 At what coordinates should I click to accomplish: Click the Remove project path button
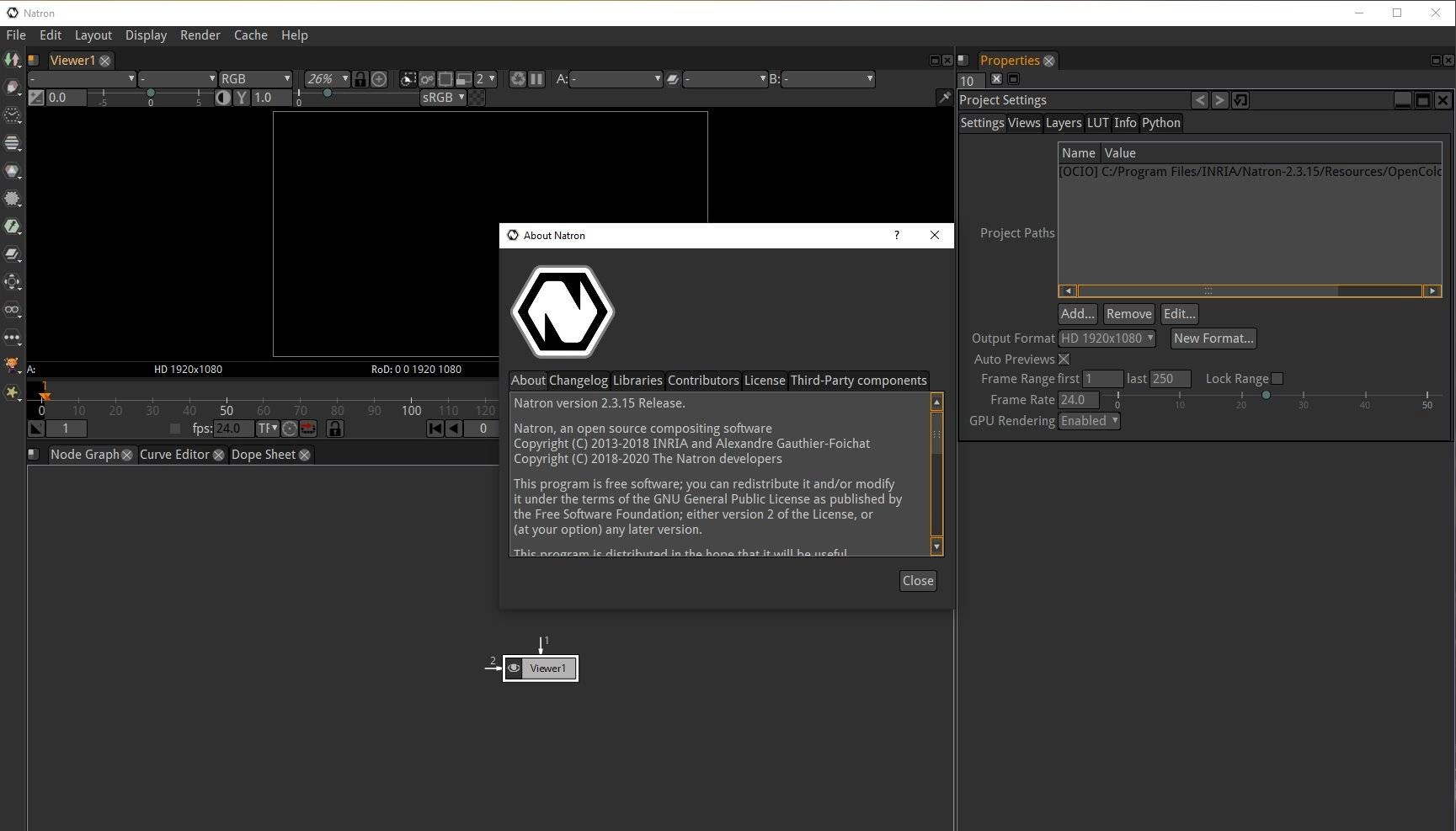click(1128, 314)
